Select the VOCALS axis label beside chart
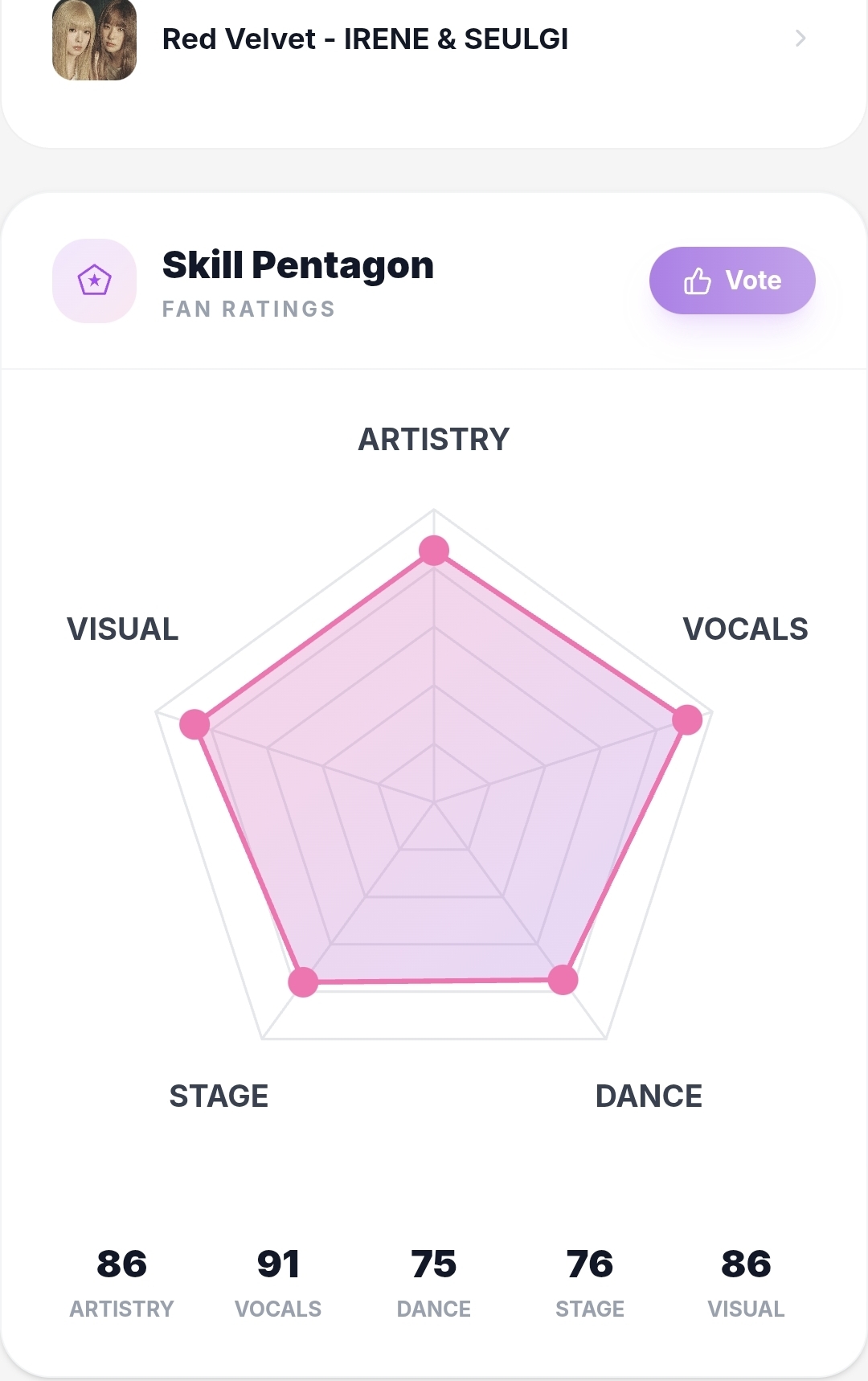Viewport: 868px width, 1381px height. 745,629
